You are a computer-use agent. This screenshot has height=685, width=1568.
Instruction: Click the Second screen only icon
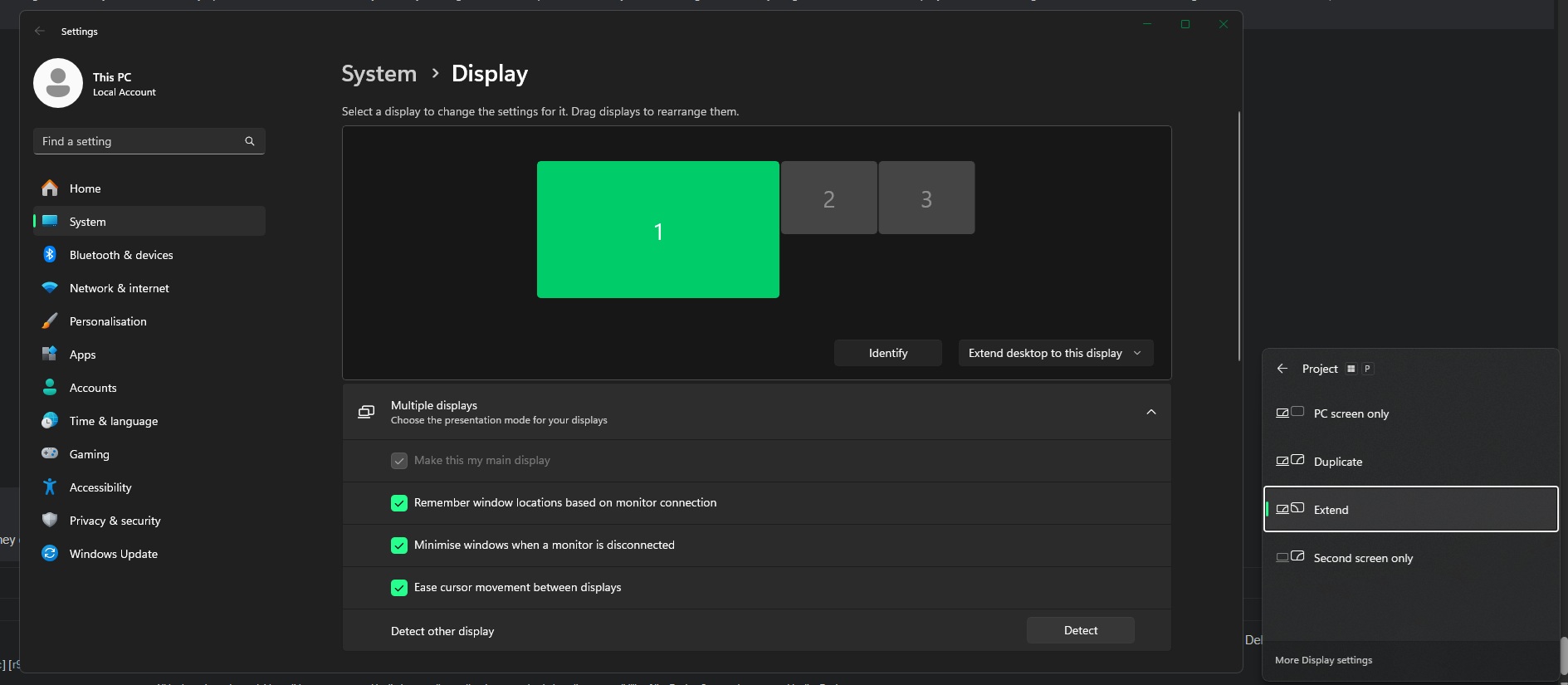click(1290, 557)
